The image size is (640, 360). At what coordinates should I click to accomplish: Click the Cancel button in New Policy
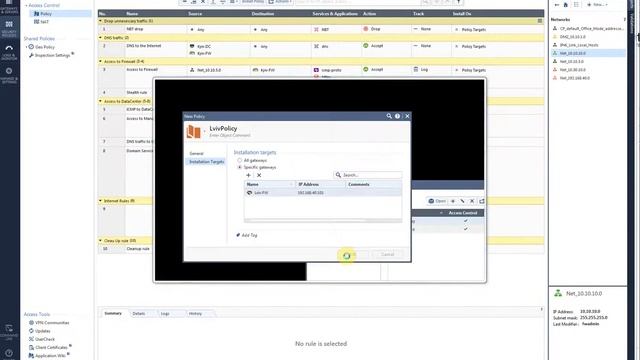point(387,254)
